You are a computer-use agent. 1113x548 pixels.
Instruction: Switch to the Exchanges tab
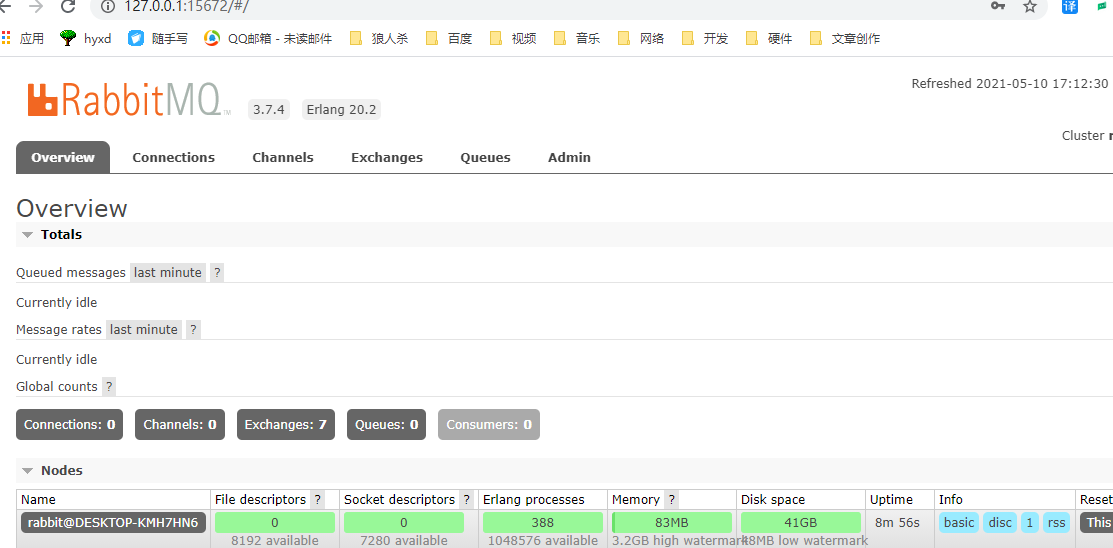386,158
